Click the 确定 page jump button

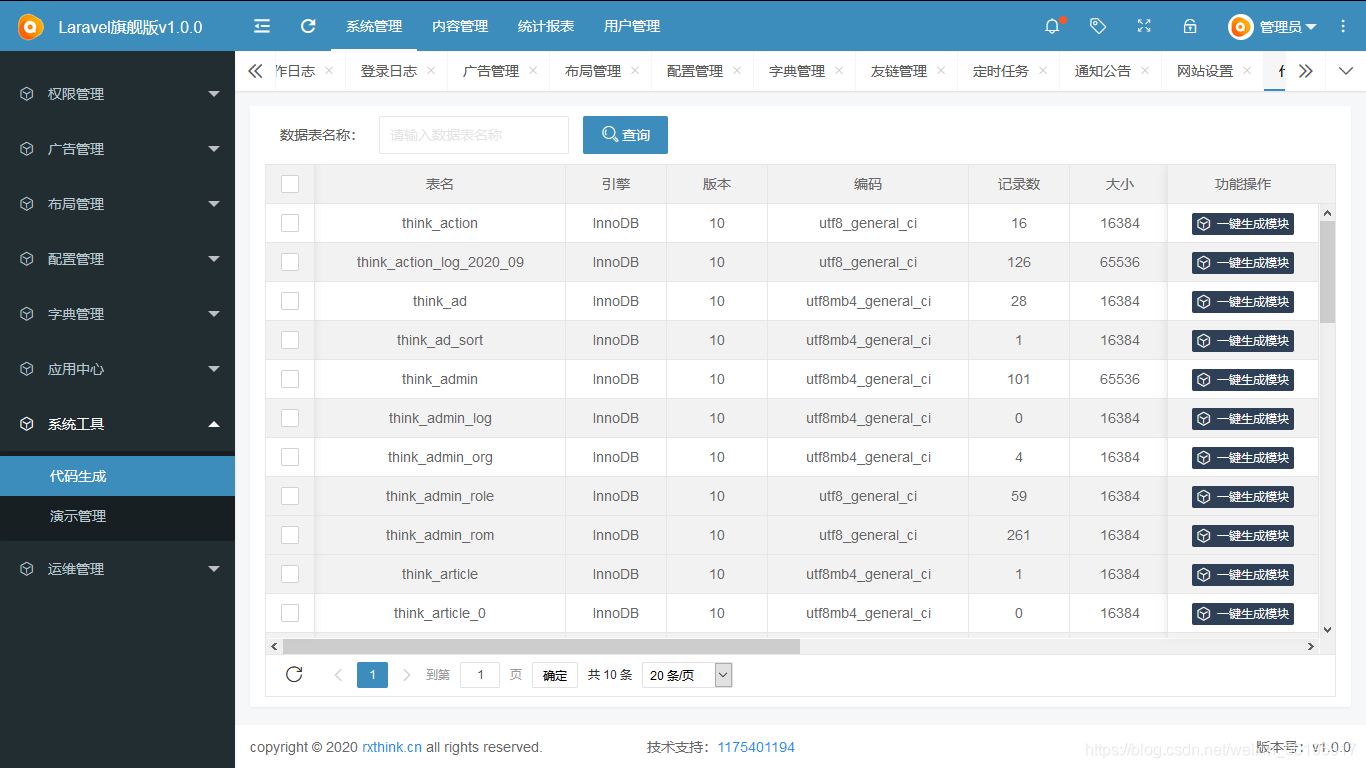pyautogui.click(x=555, y=675)
